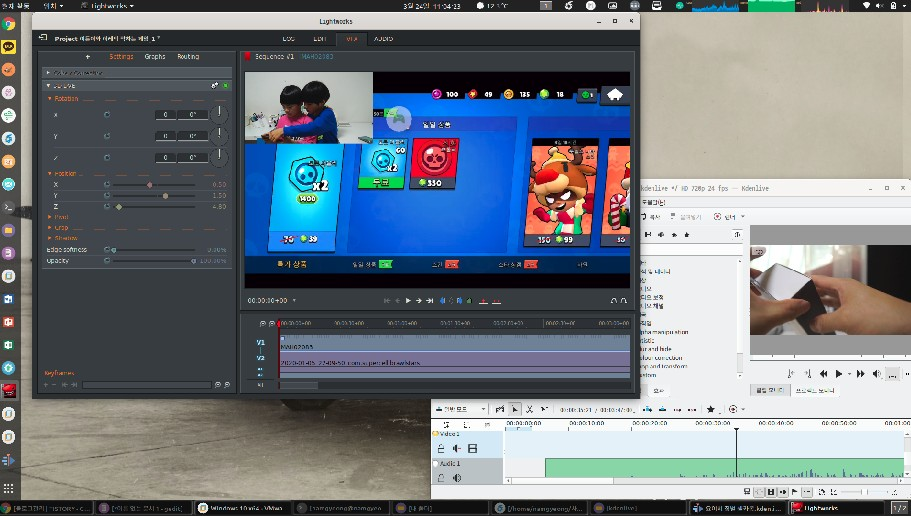Switch to the EDIT tab in Lightworks
Viewport: 911px width, 516px height.
[x=320, y=39]
